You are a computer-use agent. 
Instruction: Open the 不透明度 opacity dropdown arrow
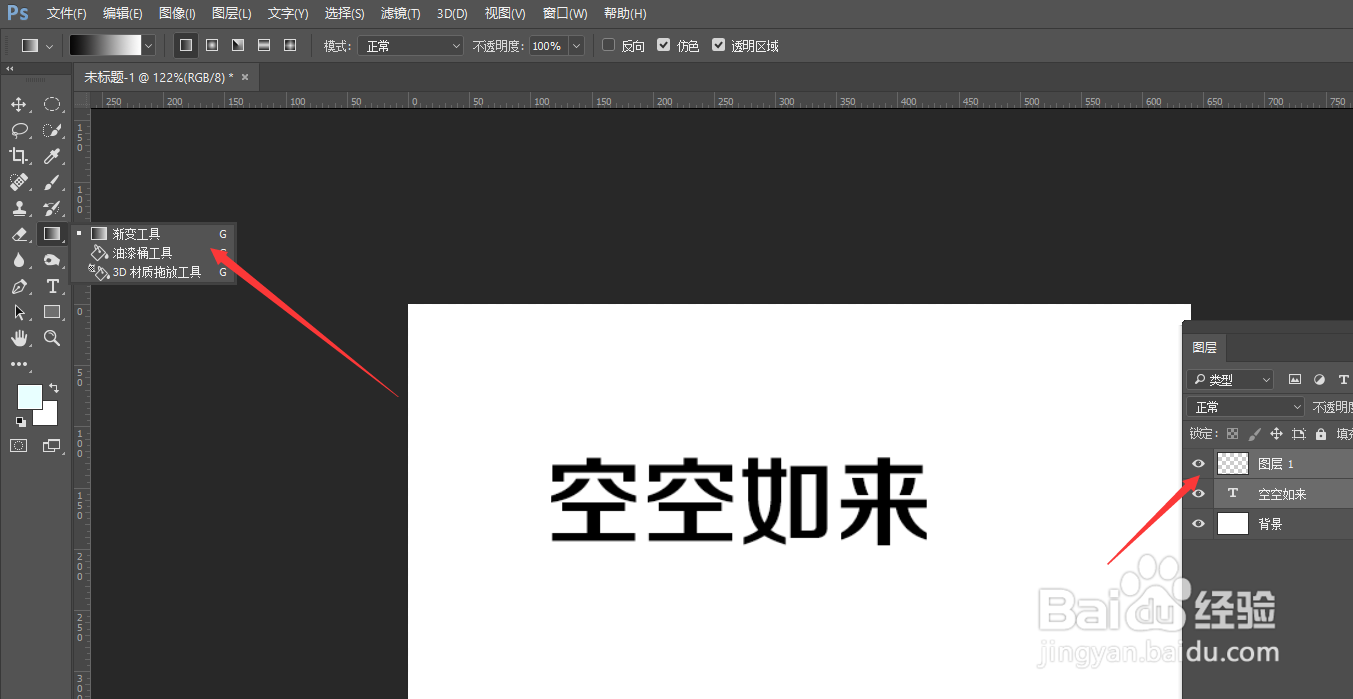576,45
